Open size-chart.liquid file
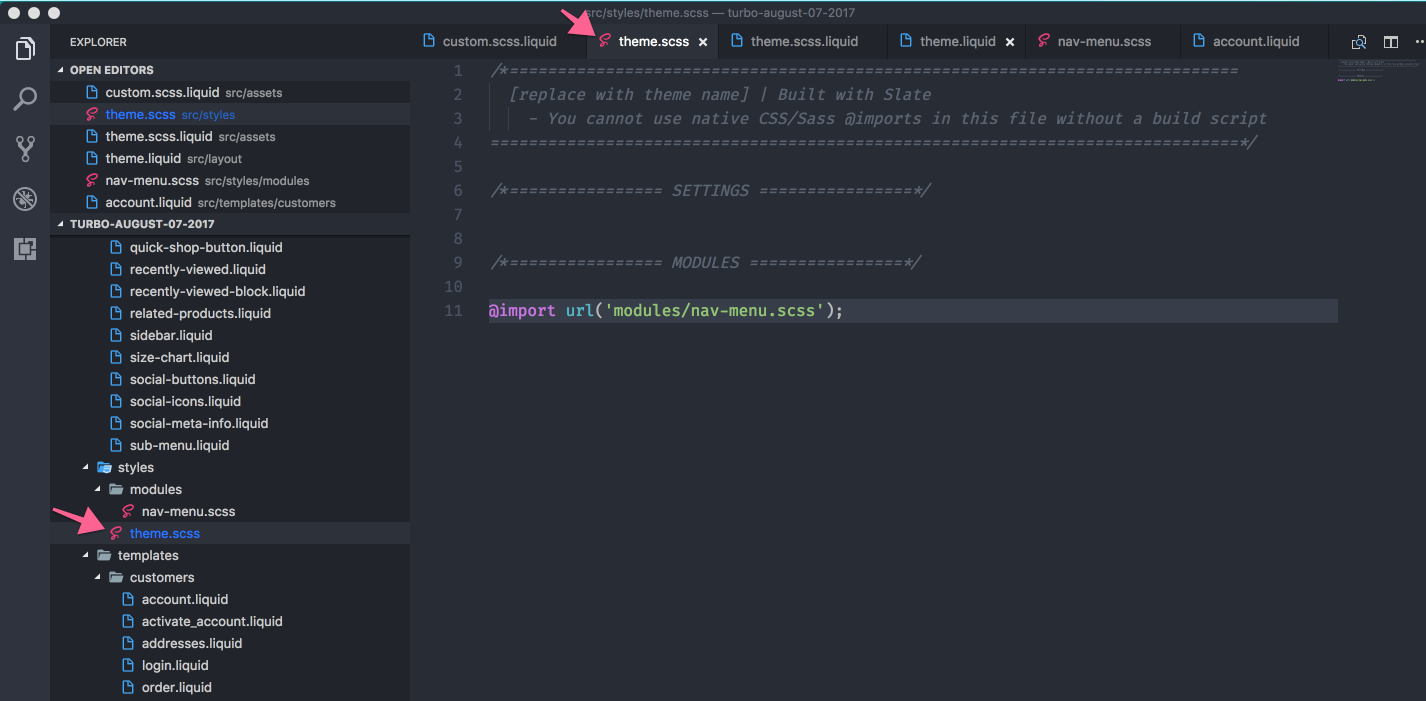 point(230,357)
